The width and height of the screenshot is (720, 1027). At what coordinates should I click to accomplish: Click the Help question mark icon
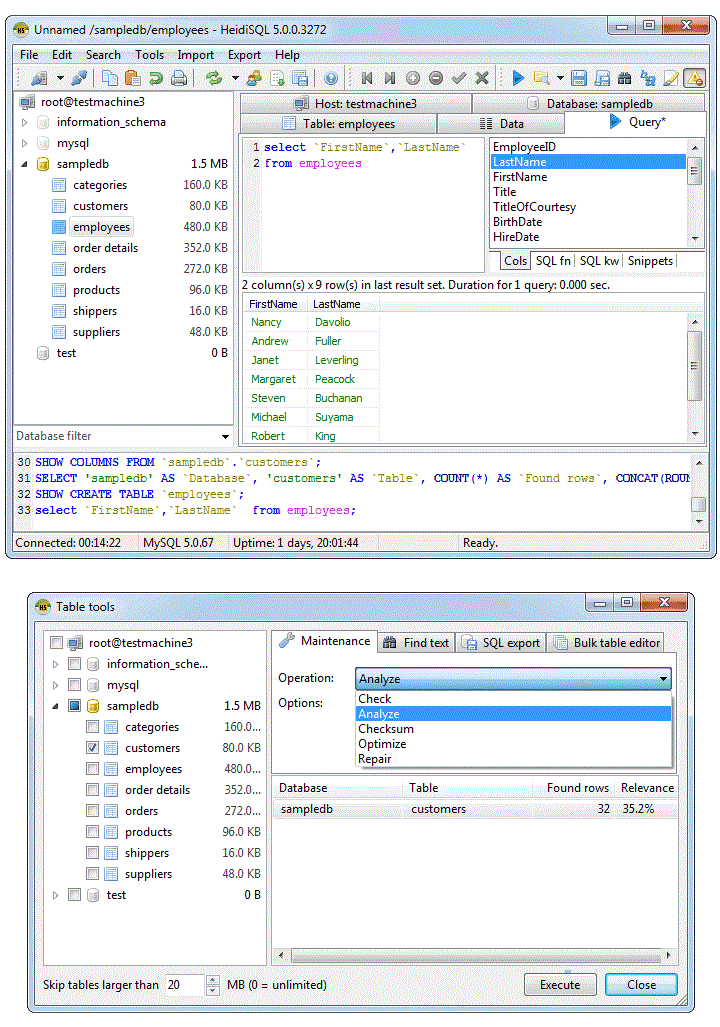click(331, 78)
